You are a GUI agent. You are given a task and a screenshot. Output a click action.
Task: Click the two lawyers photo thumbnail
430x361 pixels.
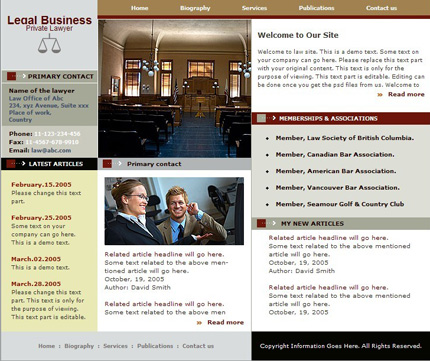pyautogui.click(x=174, y=211)
